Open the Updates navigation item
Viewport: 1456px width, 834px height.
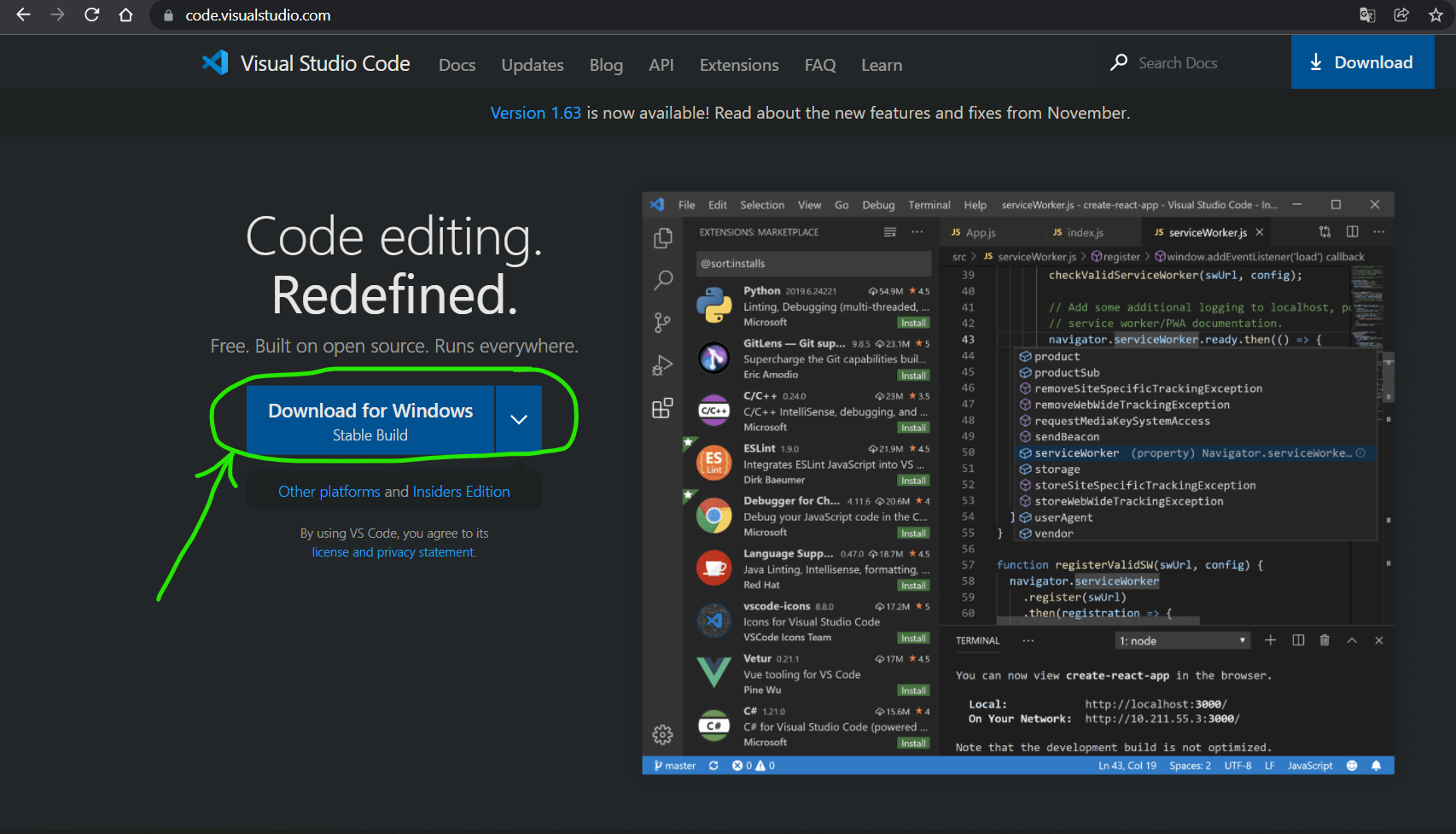click(533, 65)
